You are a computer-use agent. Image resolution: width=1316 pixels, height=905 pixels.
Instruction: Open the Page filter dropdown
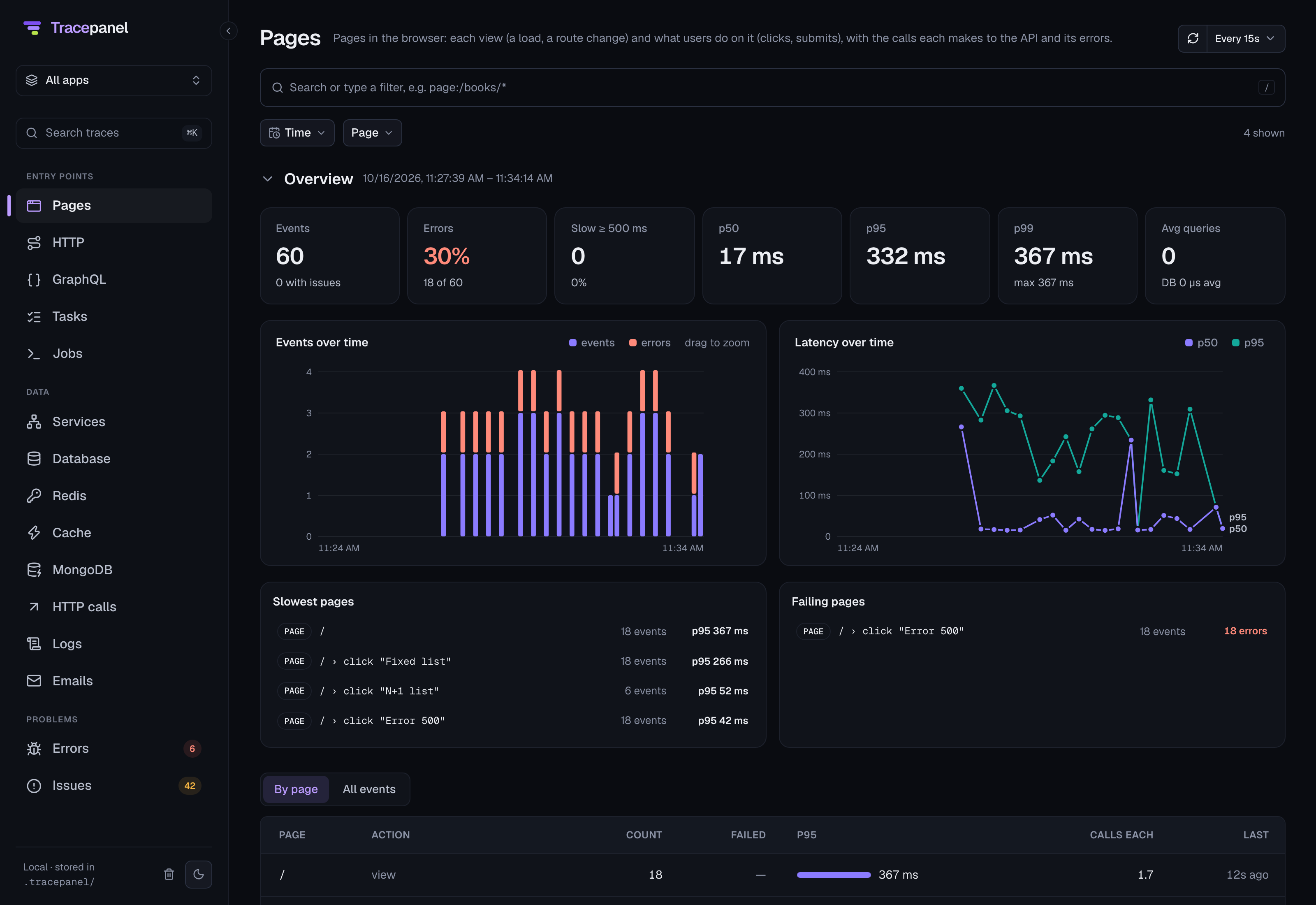(372, 133)
